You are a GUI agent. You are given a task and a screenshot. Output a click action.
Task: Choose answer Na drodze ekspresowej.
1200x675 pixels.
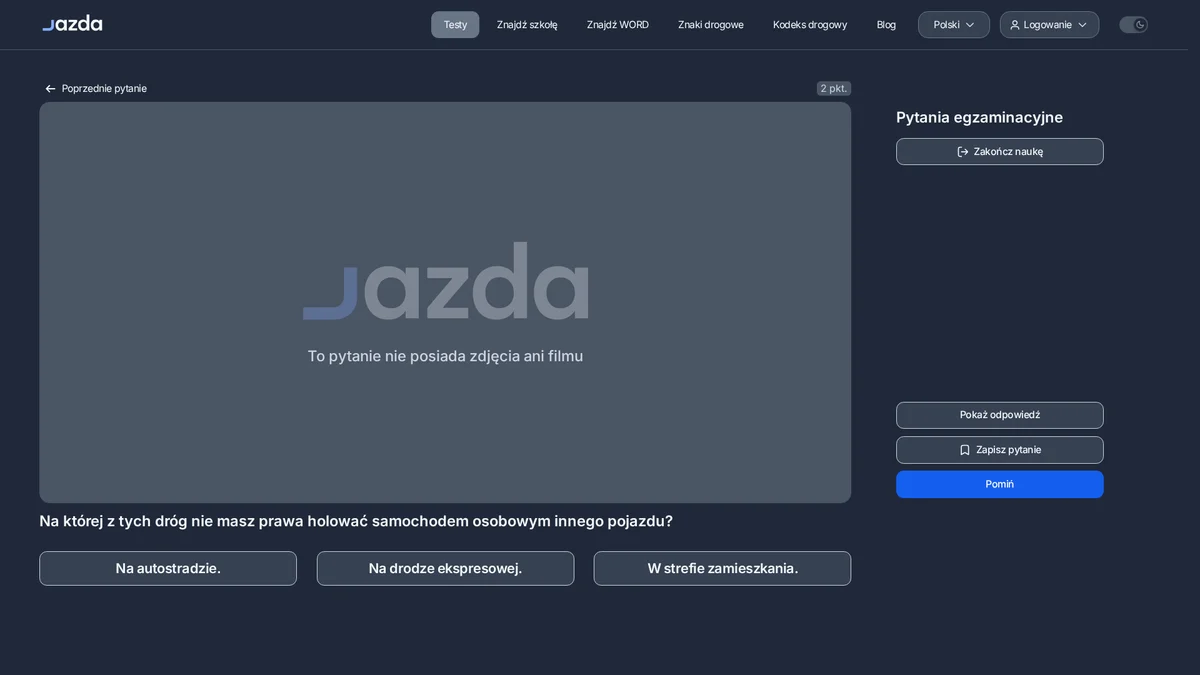[x=445, y=568]
